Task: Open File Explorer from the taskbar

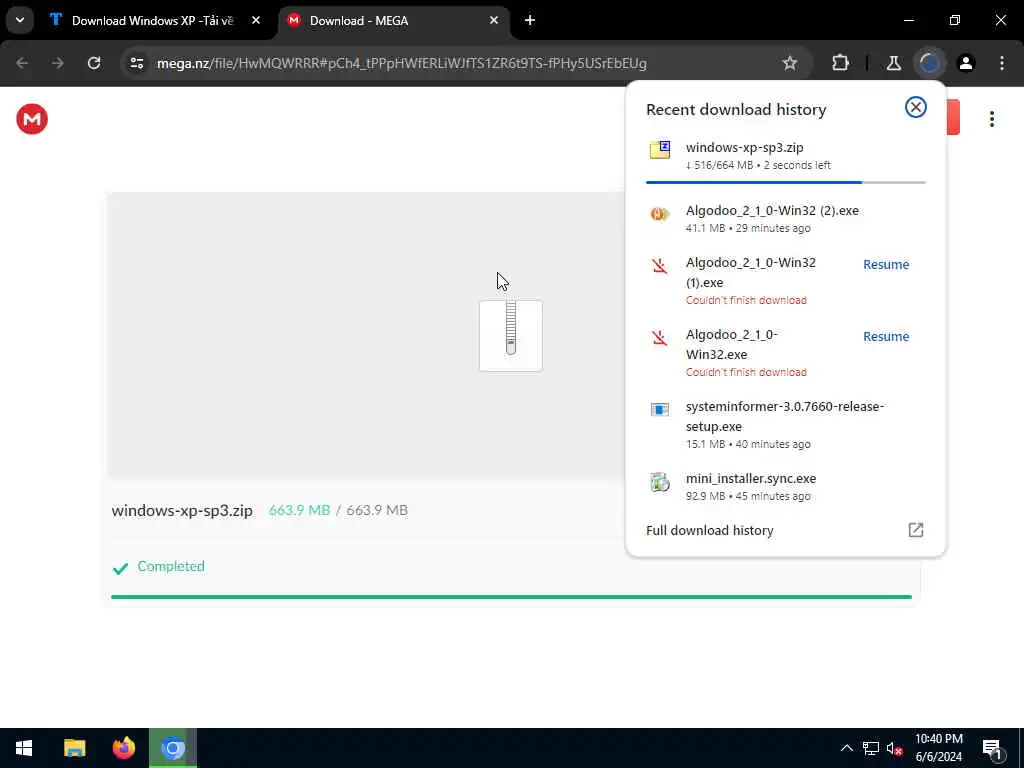Action: tap(74, 748)
